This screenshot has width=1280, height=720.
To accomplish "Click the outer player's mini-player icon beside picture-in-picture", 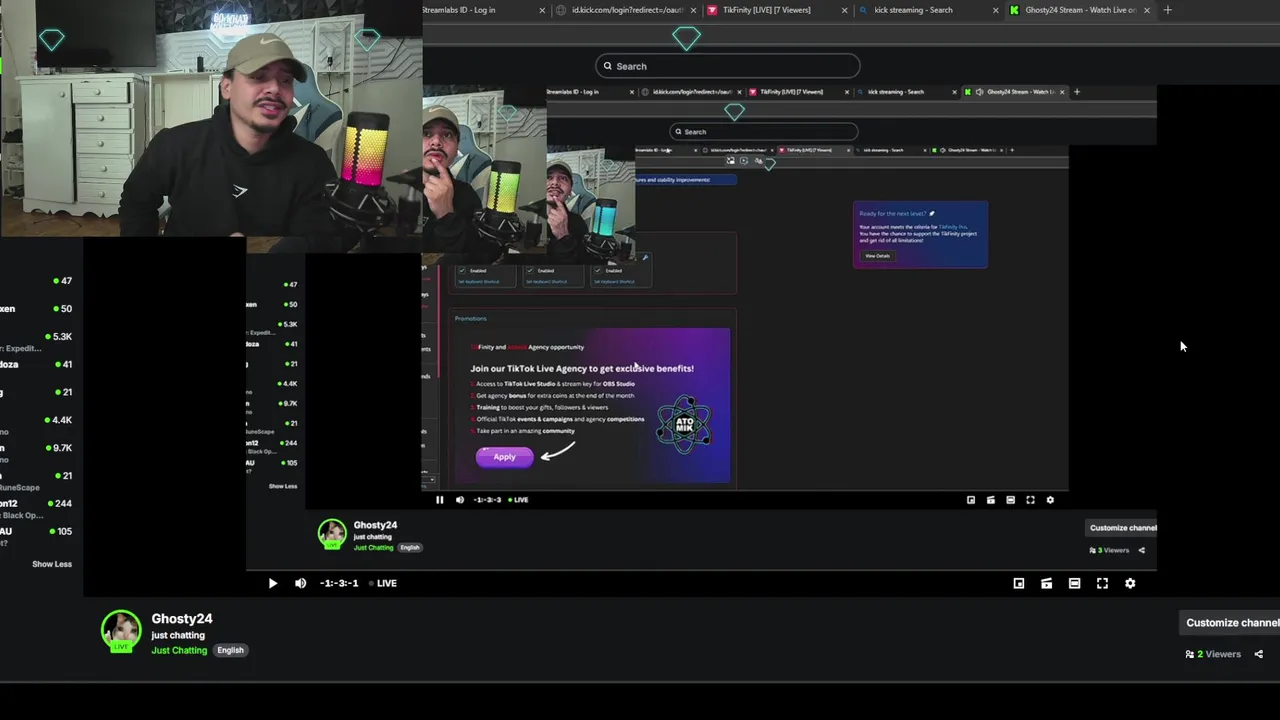I will [x=1047, y=583].
